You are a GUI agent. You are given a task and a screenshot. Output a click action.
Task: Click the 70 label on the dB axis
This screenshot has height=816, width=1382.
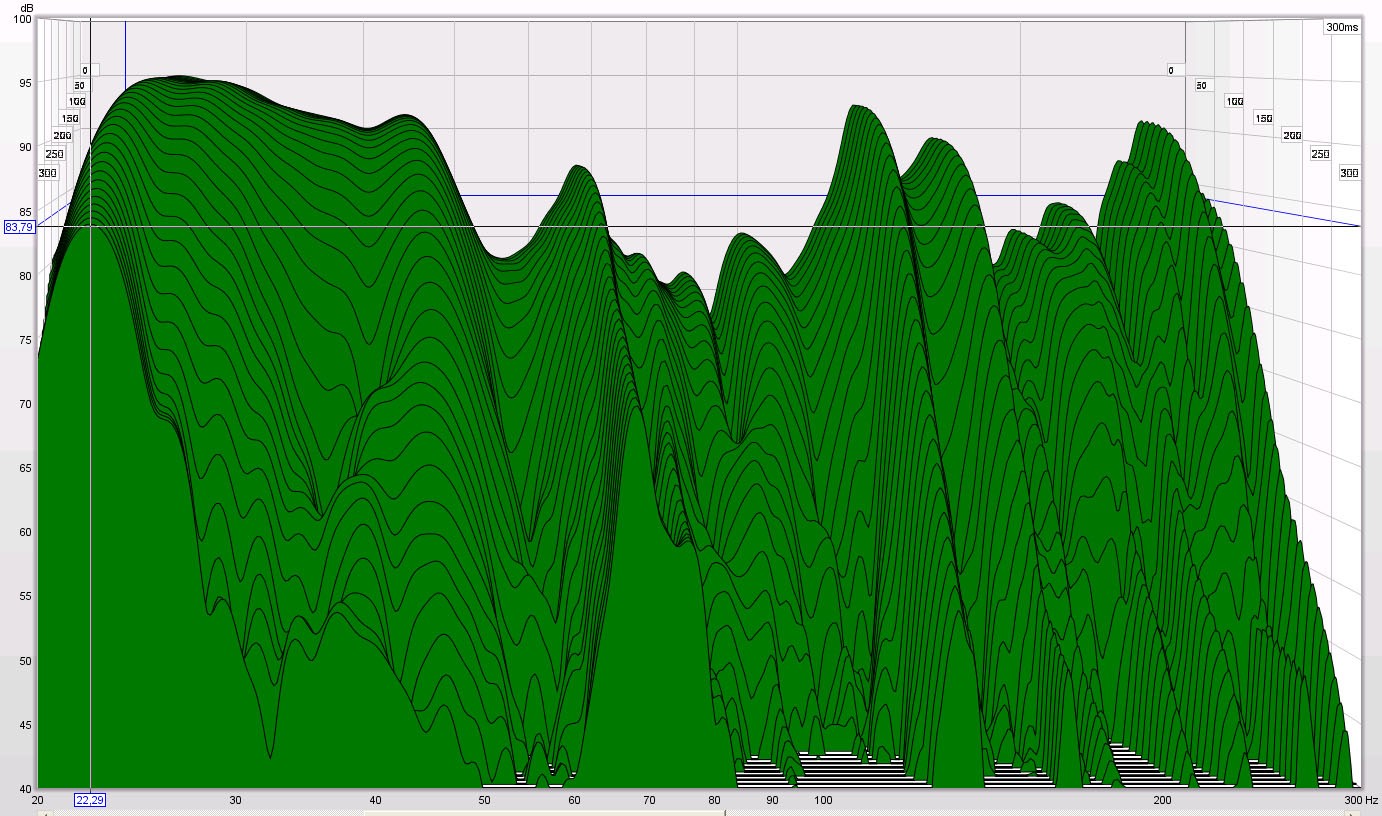(26, 404)
